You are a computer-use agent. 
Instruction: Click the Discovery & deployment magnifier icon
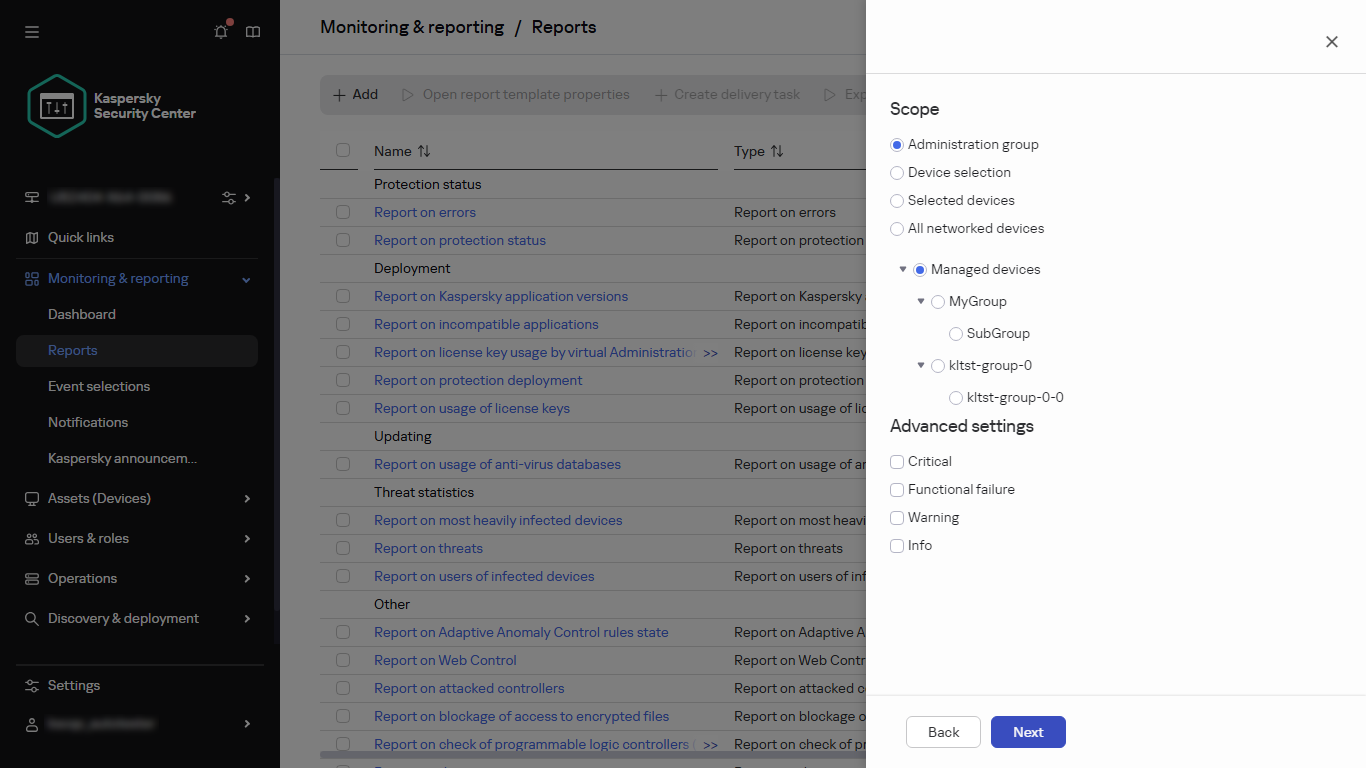(30, 618)
